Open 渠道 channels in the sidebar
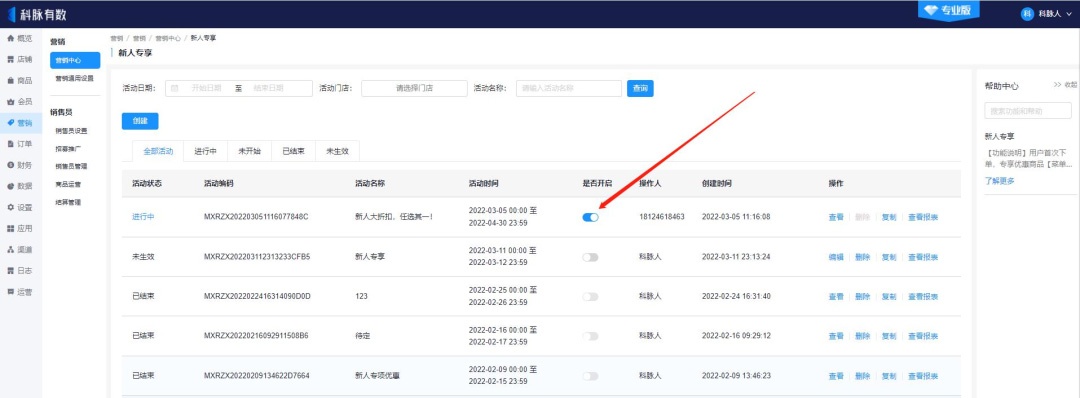The width and height of the screenshot is (1080, 398). click(20, 249)
